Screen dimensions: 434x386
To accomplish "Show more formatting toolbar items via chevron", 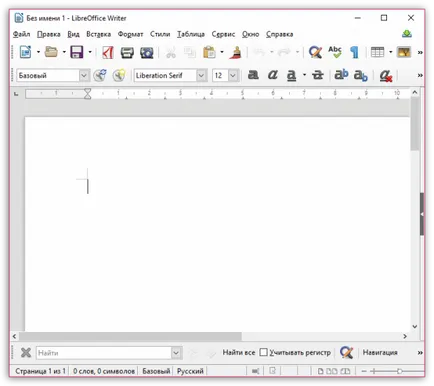I will 420,76.
